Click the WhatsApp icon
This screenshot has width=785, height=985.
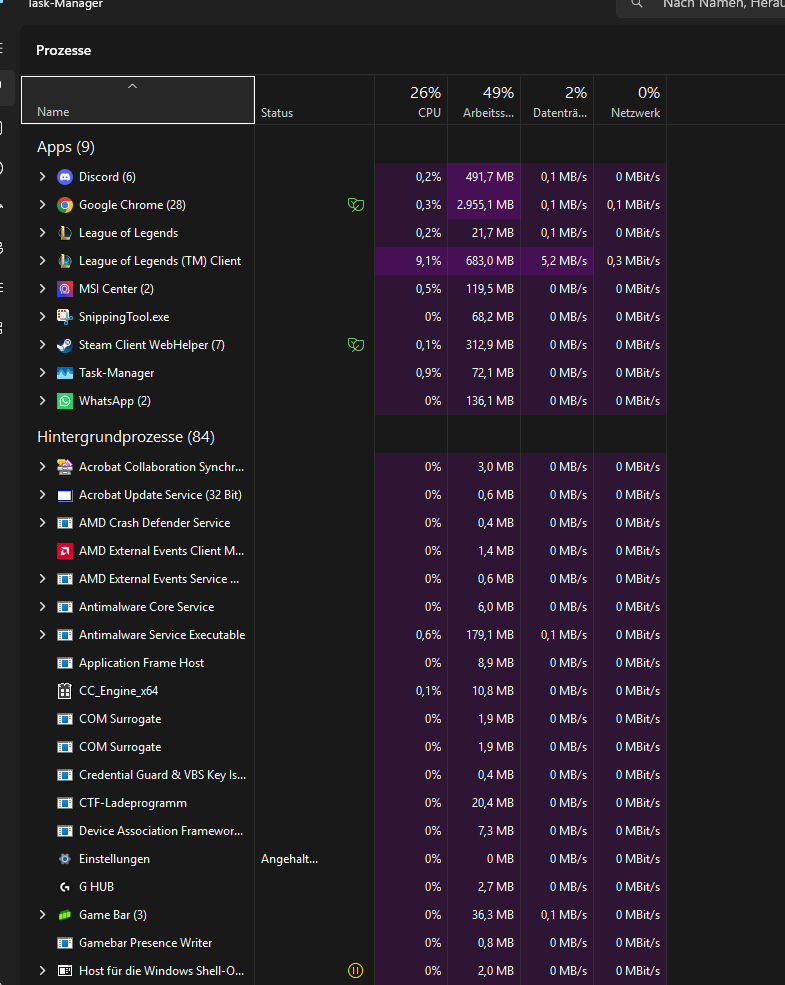point(65,401)
